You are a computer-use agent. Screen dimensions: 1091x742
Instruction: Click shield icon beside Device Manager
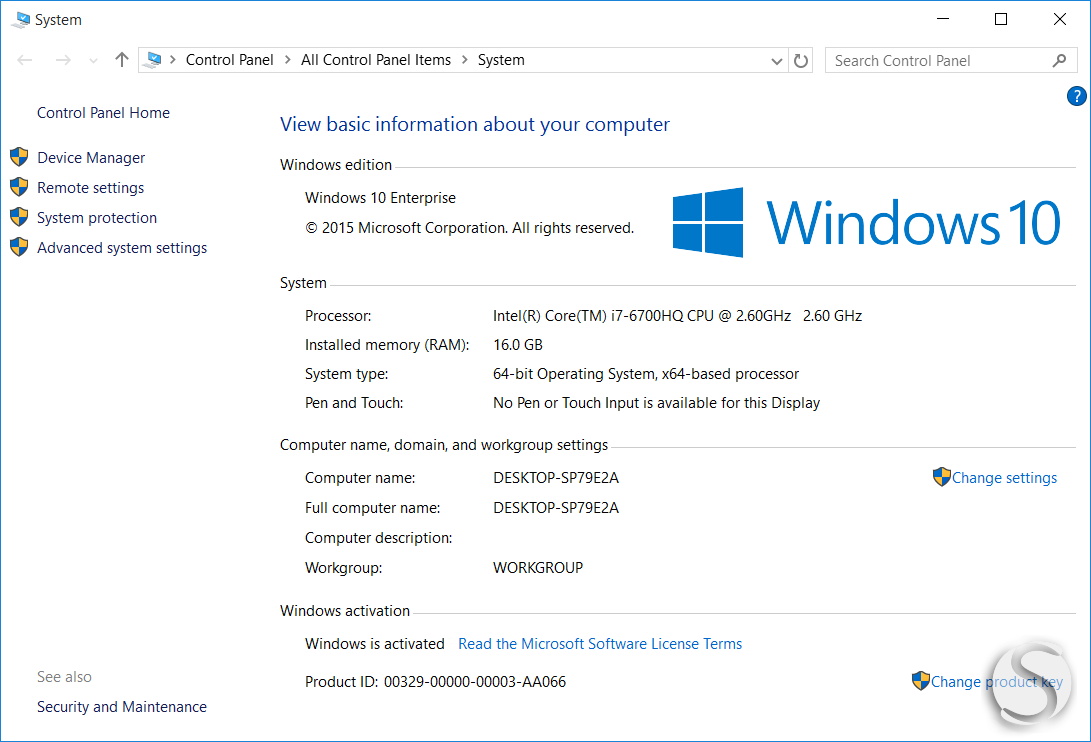tap(19, 157)
